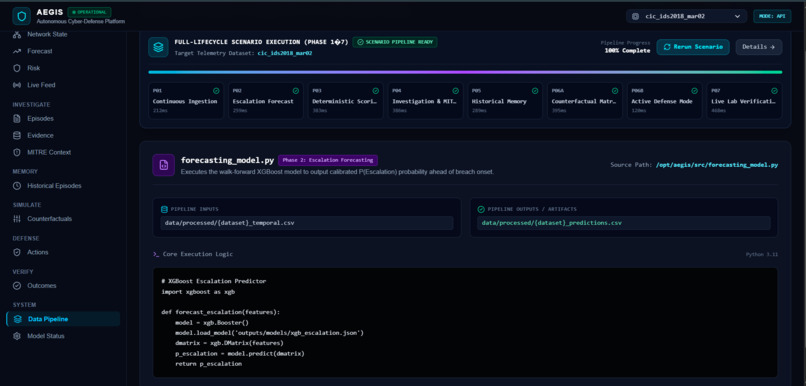Click the Episodes document icon
This screenshot has height=386, width=806.
click(x=17, y=119)
